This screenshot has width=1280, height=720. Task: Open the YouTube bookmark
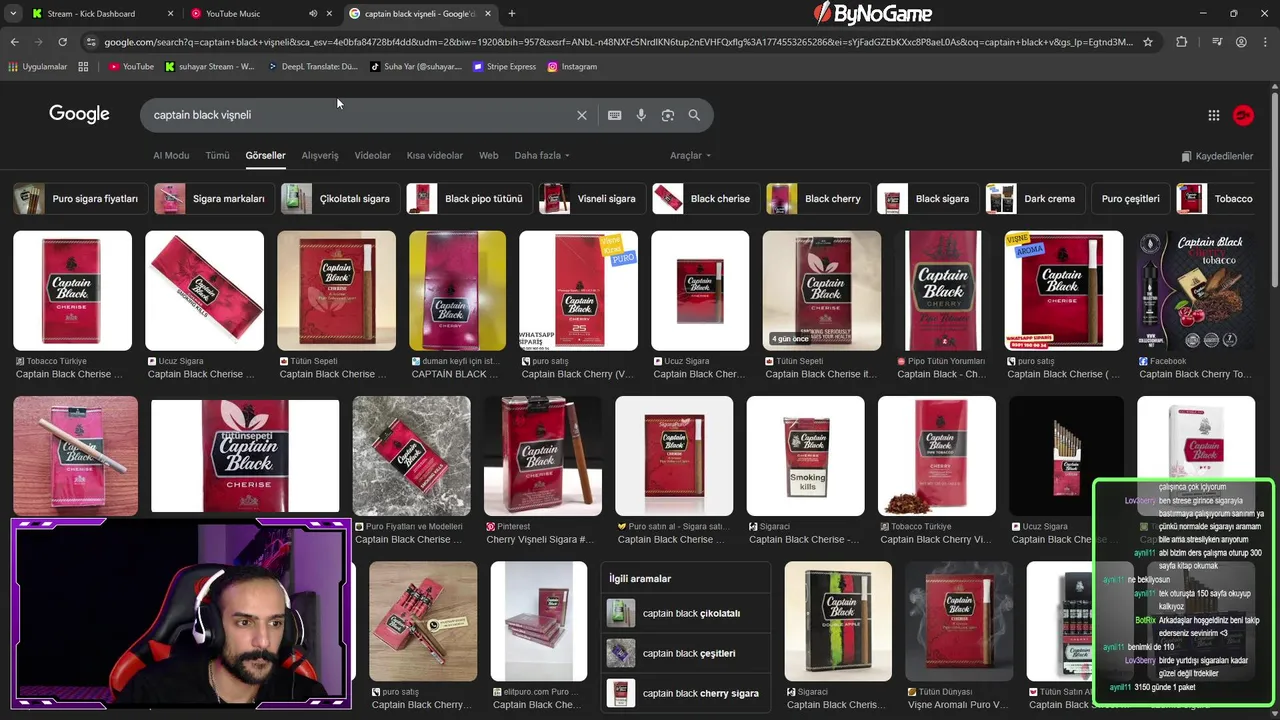pos(131,67)
